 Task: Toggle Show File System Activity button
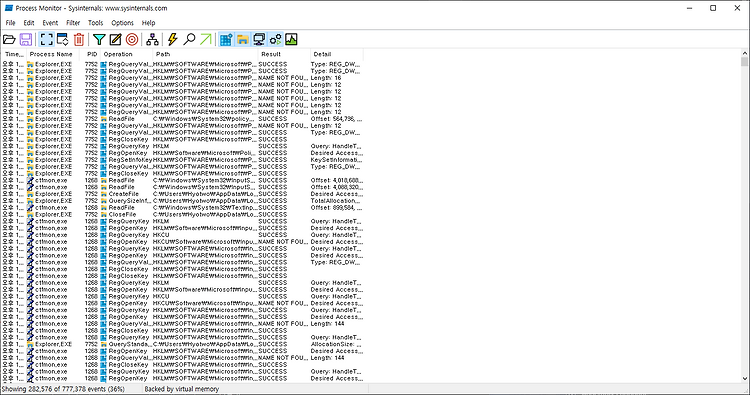click(x=243, y=39)
